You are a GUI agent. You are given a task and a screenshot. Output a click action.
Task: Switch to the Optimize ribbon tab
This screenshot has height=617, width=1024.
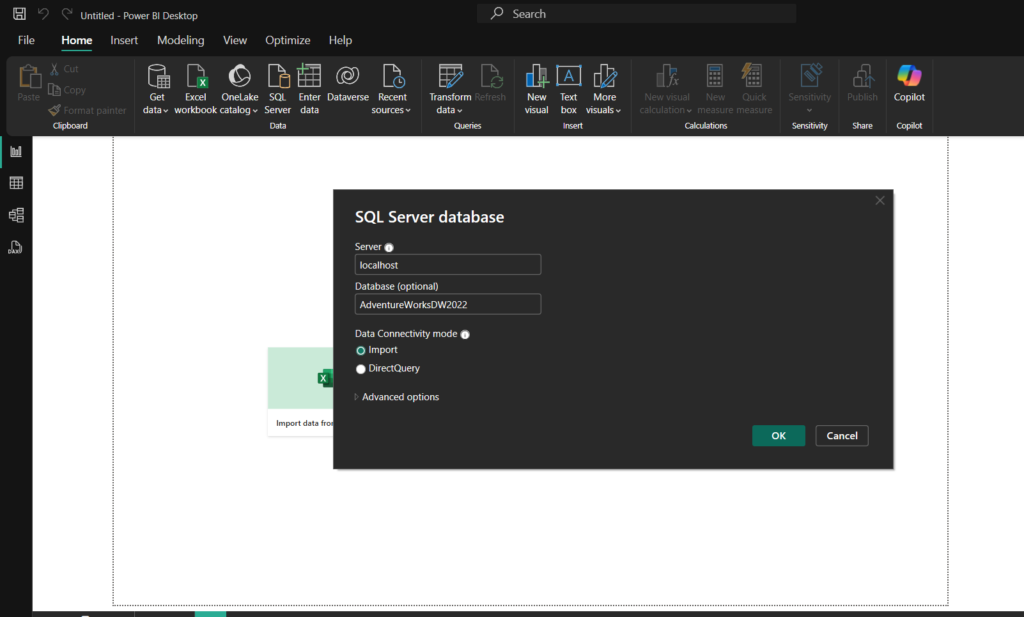tap(287, 40)
